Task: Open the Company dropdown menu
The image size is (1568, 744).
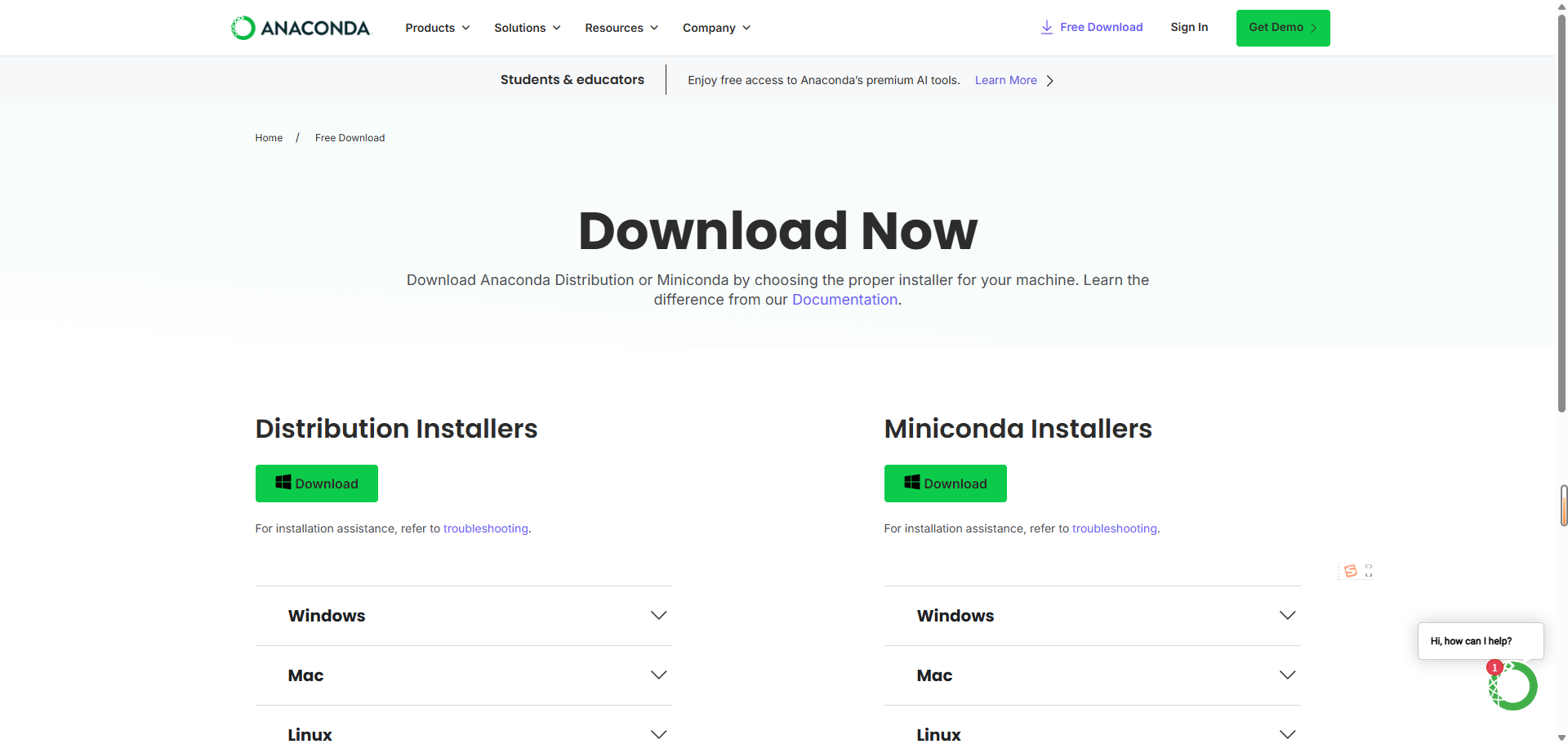Action: point(716,28)
